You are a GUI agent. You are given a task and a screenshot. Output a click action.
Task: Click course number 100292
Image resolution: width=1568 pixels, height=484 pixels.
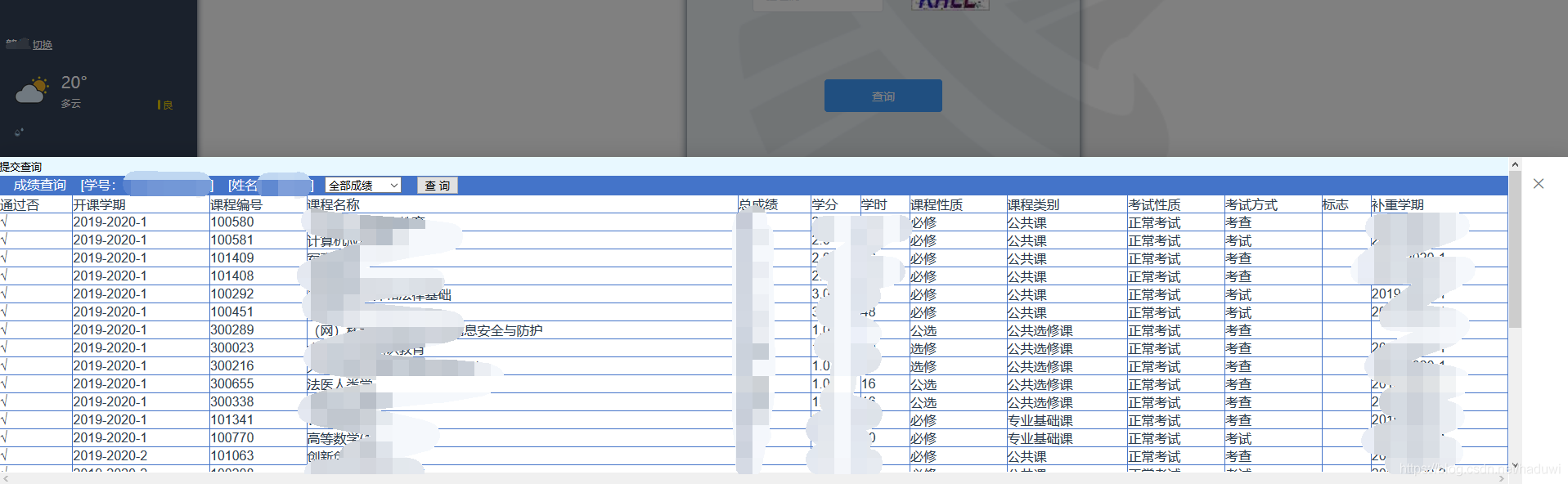tap(232, 294)
